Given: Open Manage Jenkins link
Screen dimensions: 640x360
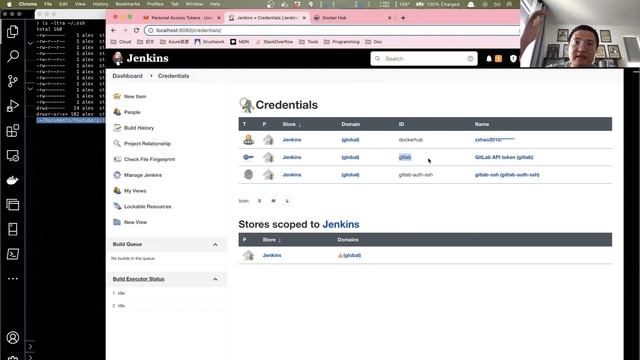Looking at the screenshot, I should 143,175.
